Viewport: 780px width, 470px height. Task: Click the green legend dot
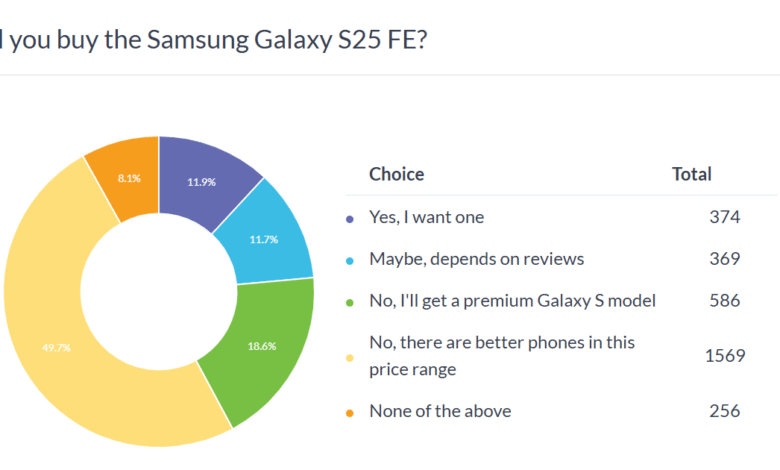coord(349,301)
